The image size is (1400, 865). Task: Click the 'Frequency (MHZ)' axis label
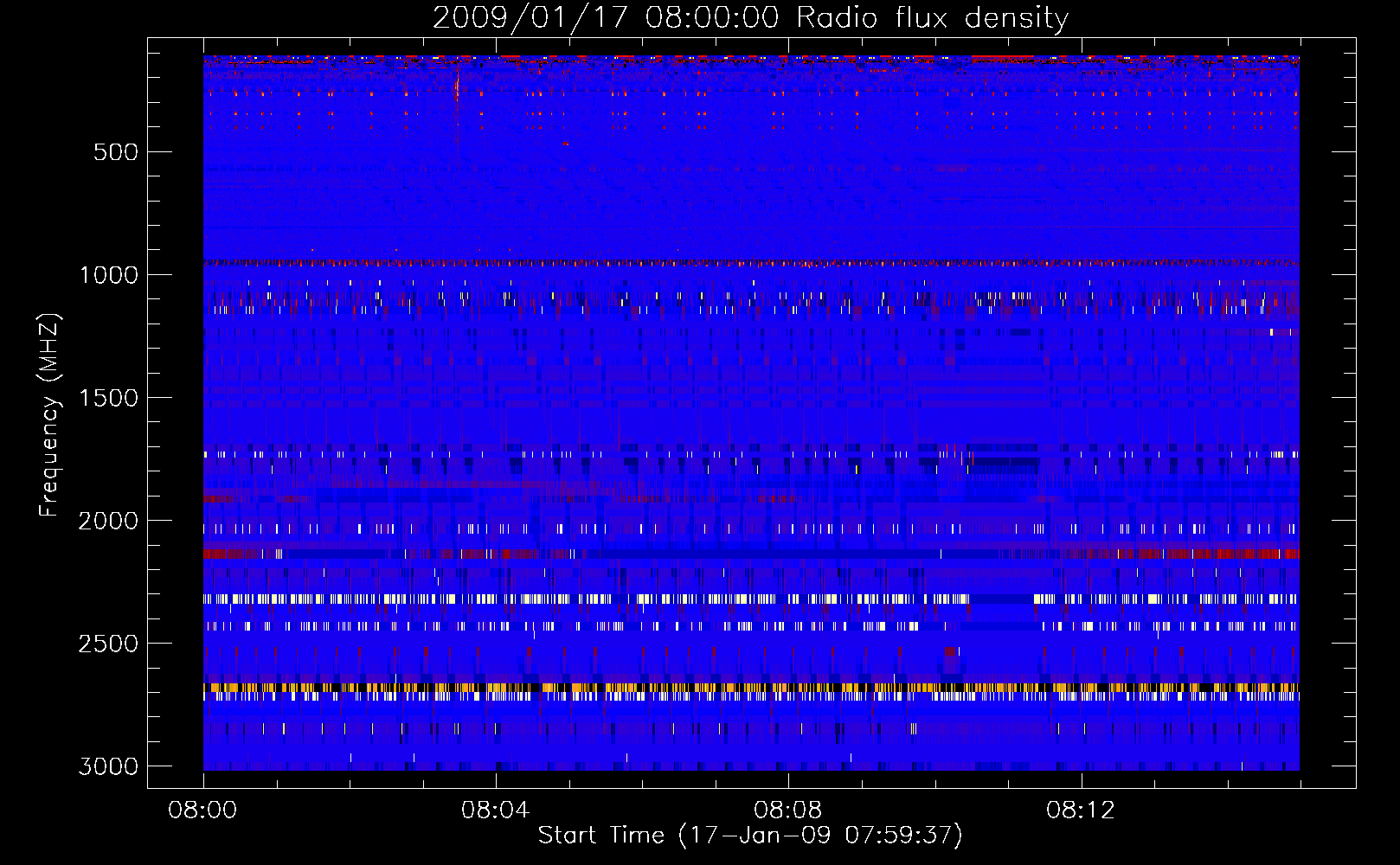point(49,415)
